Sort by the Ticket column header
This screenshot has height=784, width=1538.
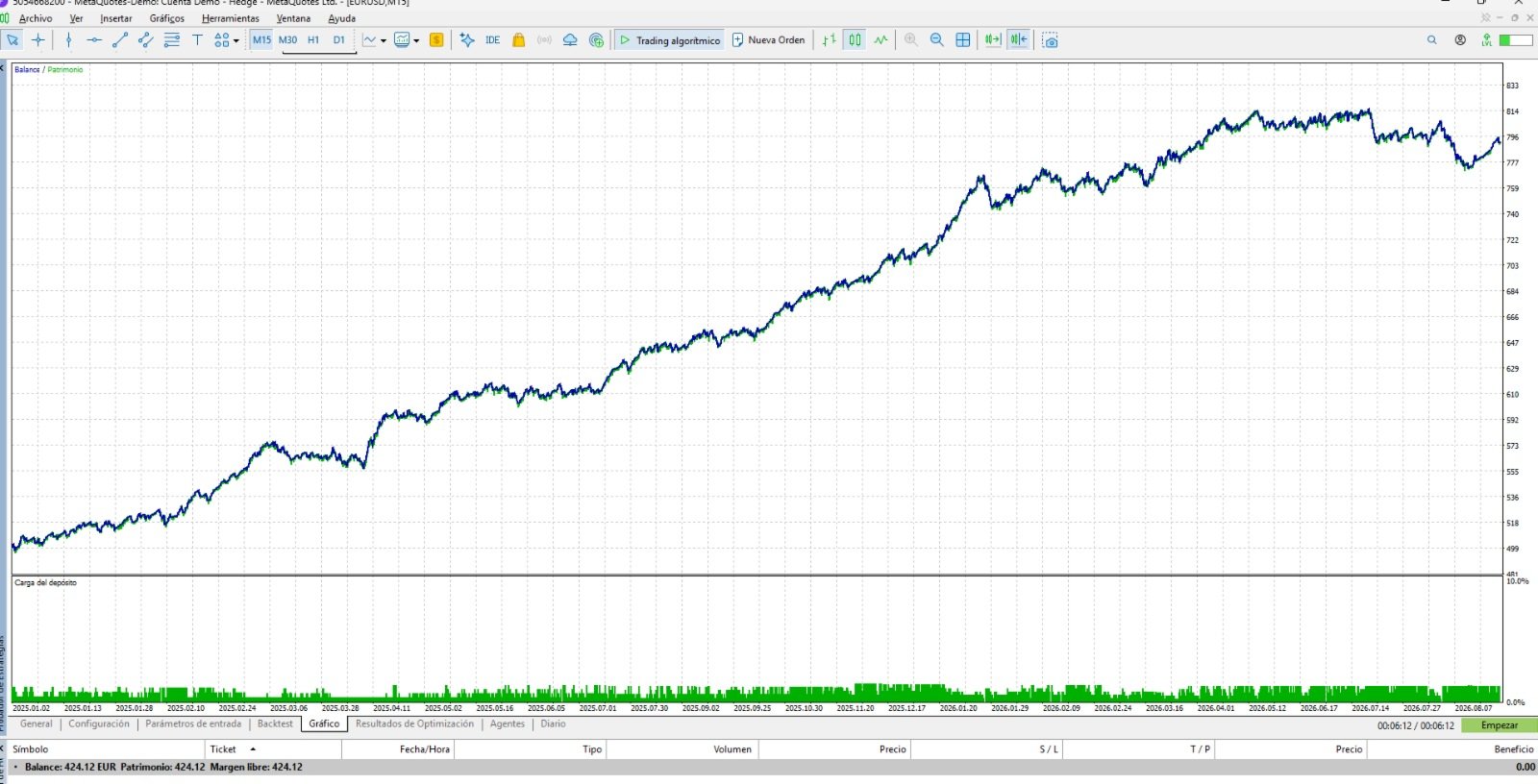tap(274, 749)
